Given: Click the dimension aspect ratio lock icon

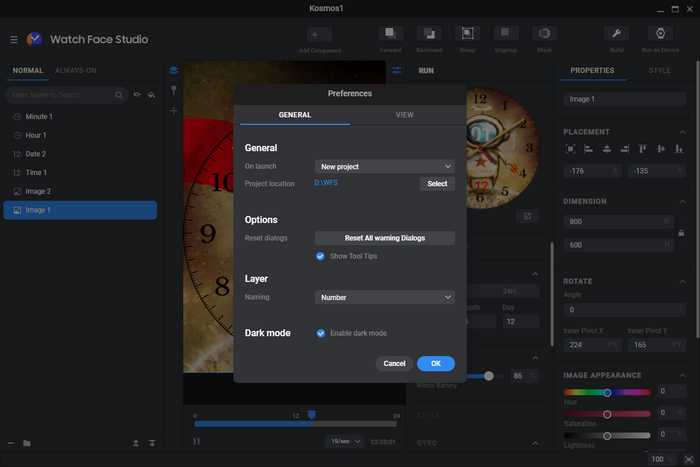Looking at the screenshot, I should [681, 233].
